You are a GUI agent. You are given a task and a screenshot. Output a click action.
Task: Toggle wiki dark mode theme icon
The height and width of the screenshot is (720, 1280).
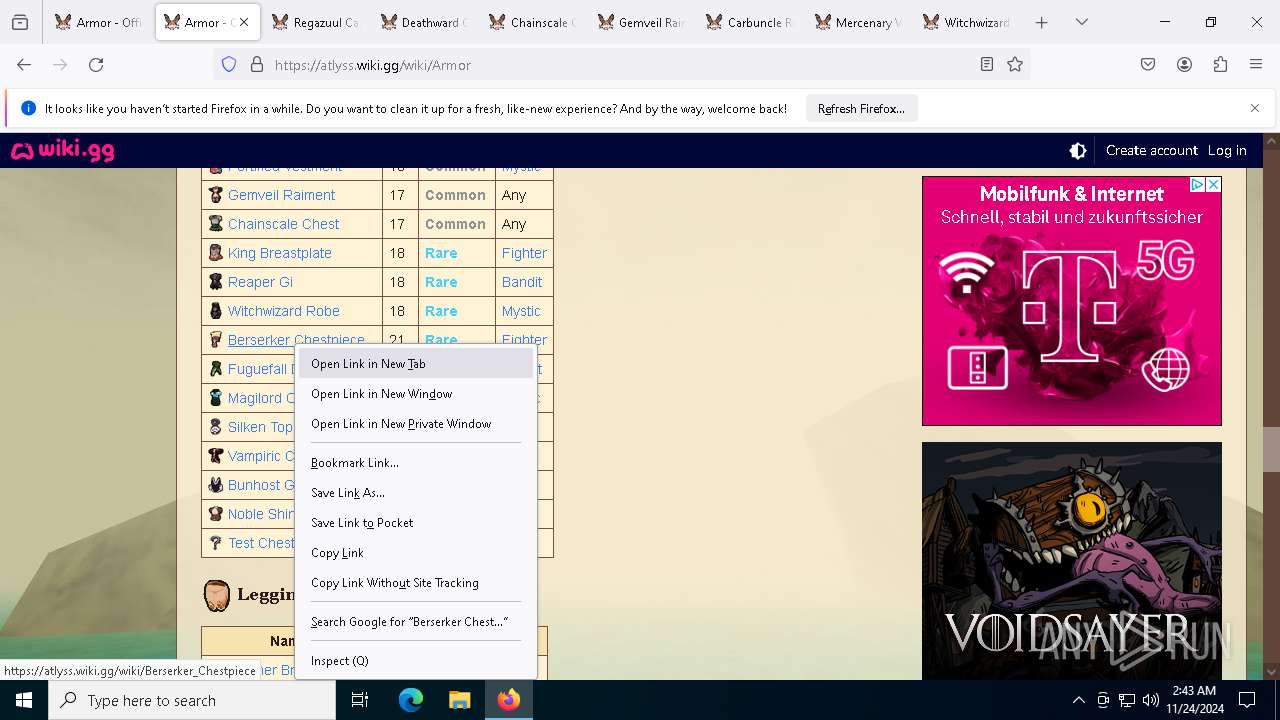pos(1078,151)
